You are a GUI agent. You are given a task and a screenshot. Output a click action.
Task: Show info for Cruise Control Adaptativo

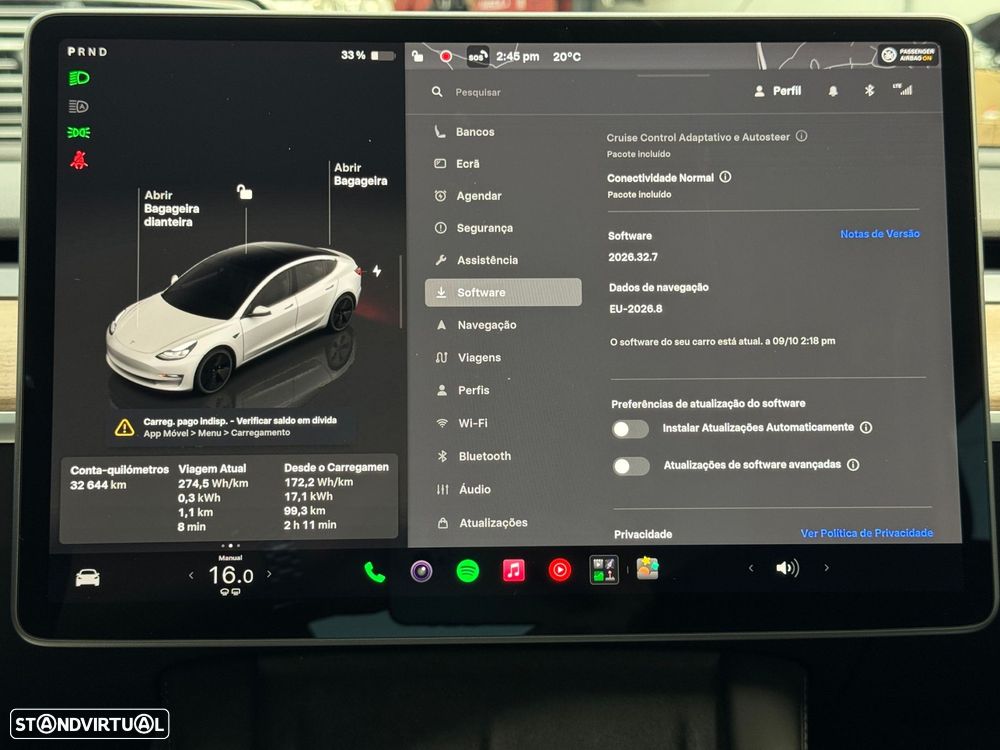point(802,136)
